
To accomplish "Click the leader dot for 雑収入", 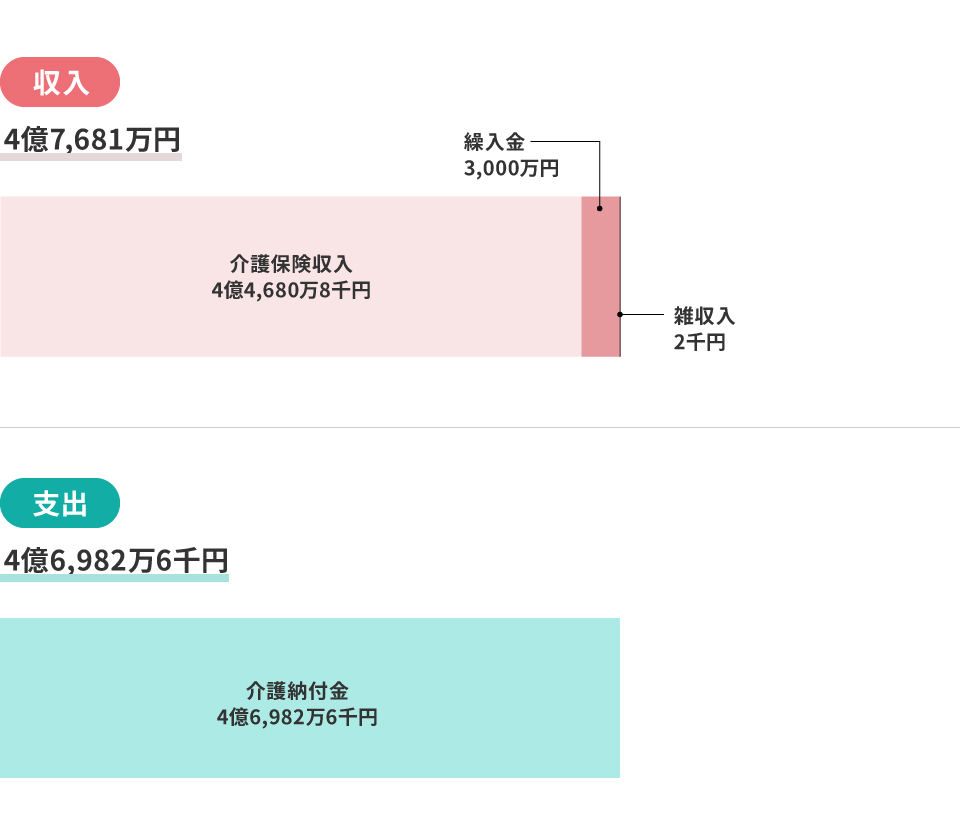I will point(620,314).
